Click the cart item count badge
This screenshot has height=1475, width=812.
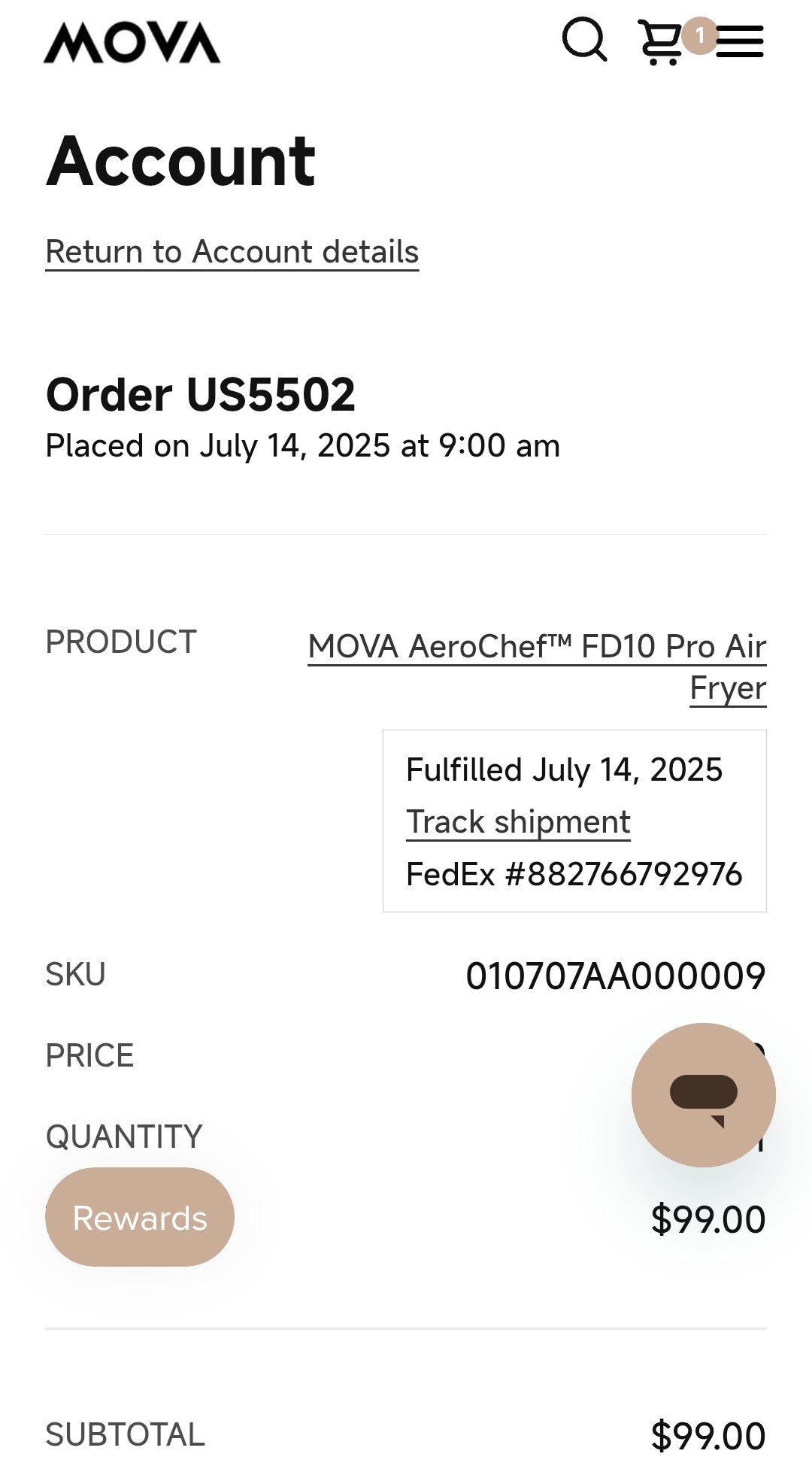pyautogui.click(x=700, y=35)
